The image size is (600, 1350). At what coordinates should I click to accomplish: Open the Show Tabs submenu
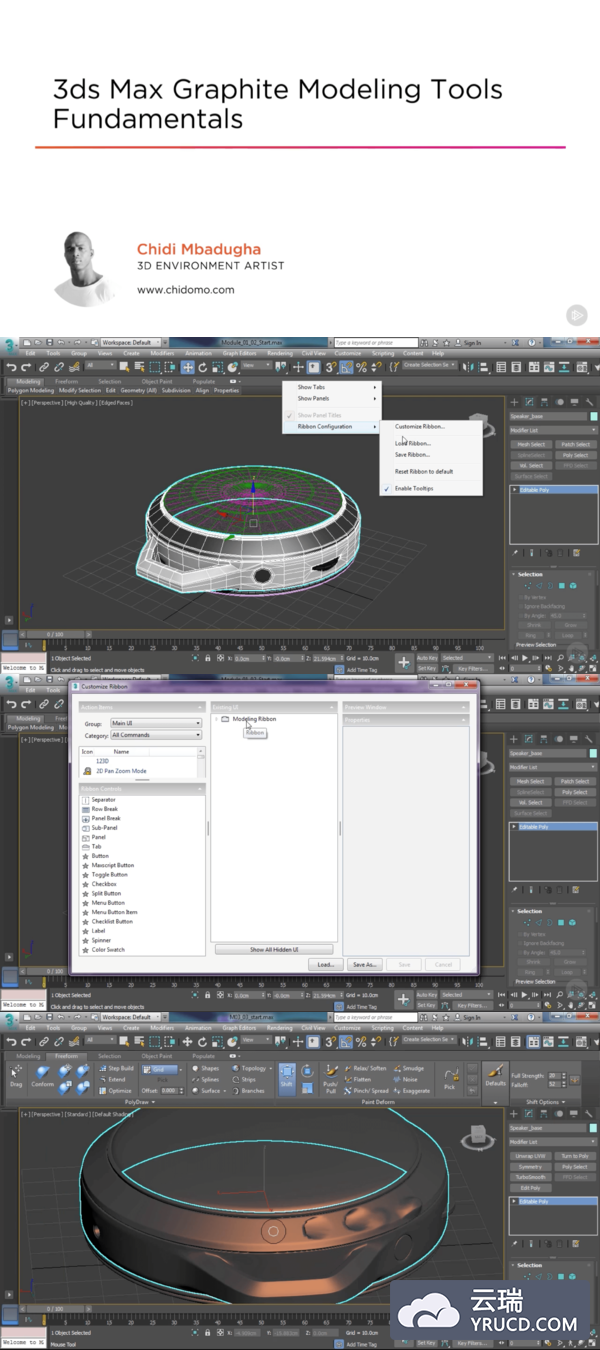333,387
